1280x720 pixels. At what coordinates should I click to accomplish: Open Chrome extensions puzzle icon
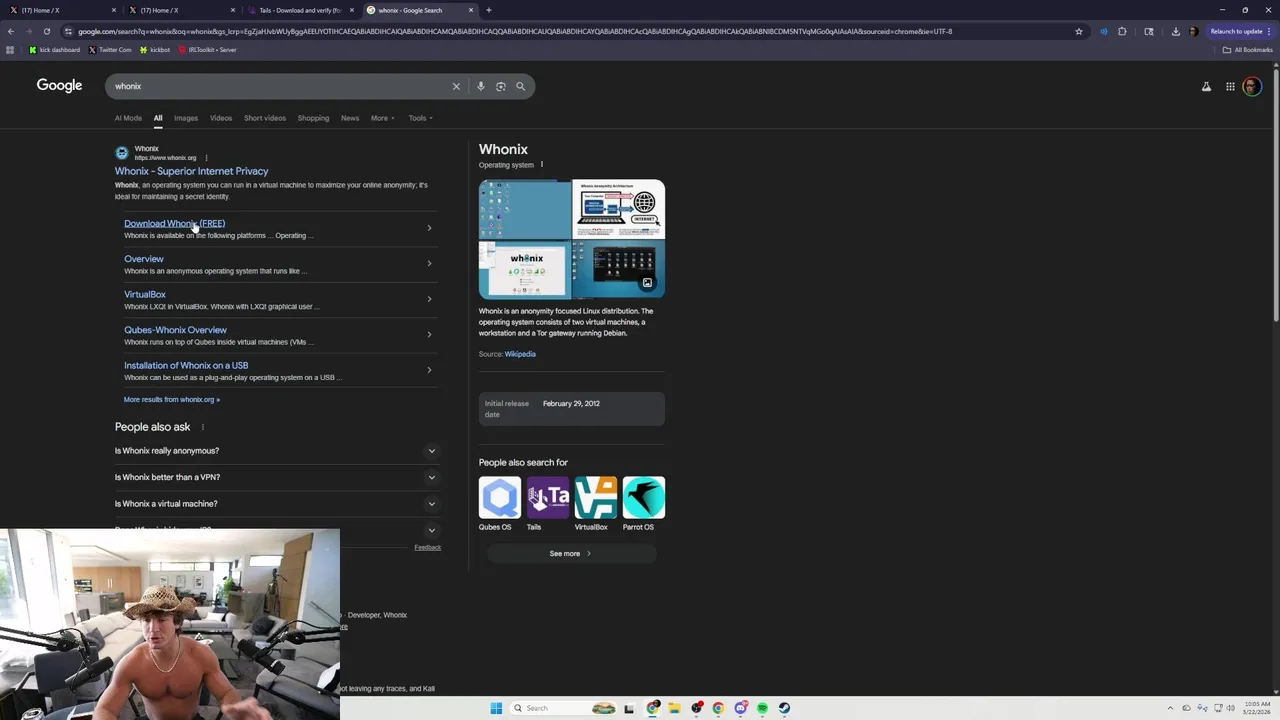[x=1122, y=31]
